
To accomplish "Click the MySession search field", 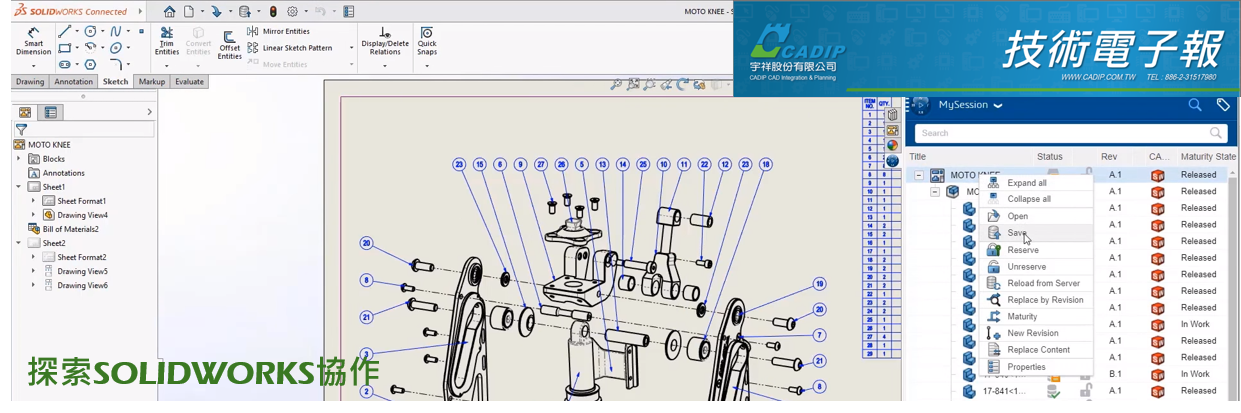I will pyautogui.click(x=1070, y=133).
